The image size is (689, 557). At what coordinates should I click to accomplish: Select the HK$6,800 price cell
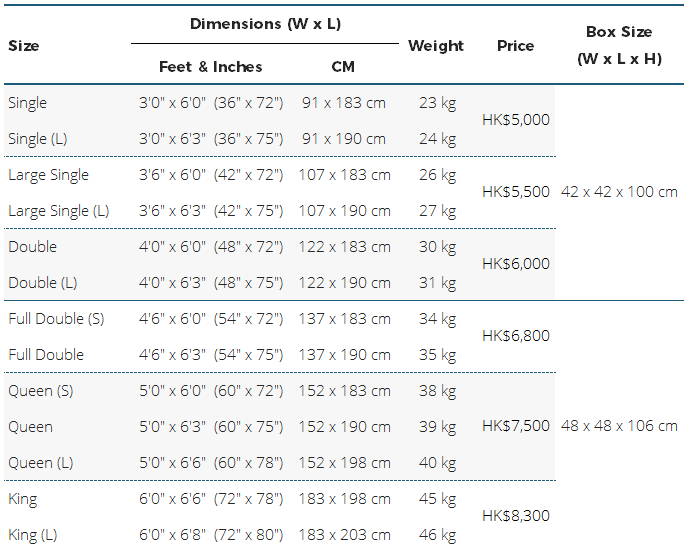coord(516,336)
